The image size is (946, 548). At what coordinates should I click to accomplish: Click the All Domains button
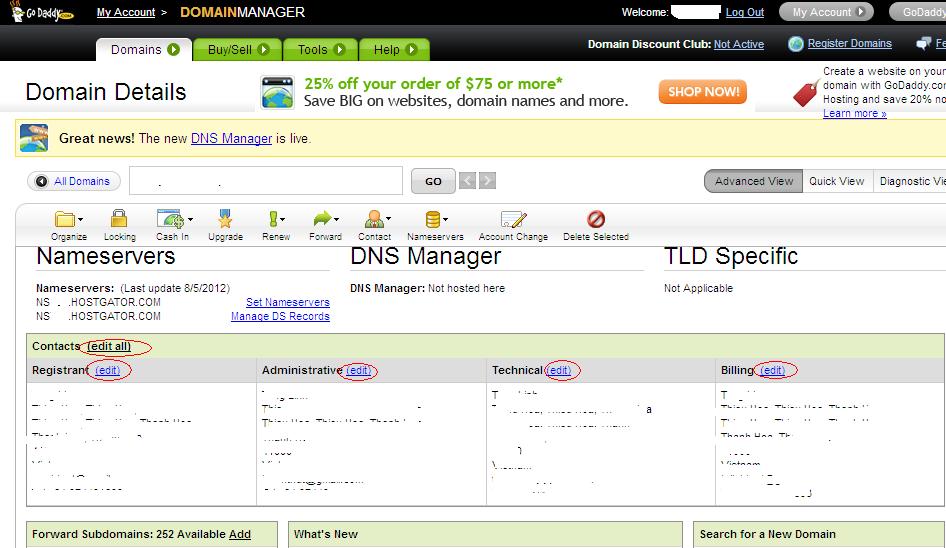pyautogui.click(x=74, y=181)
